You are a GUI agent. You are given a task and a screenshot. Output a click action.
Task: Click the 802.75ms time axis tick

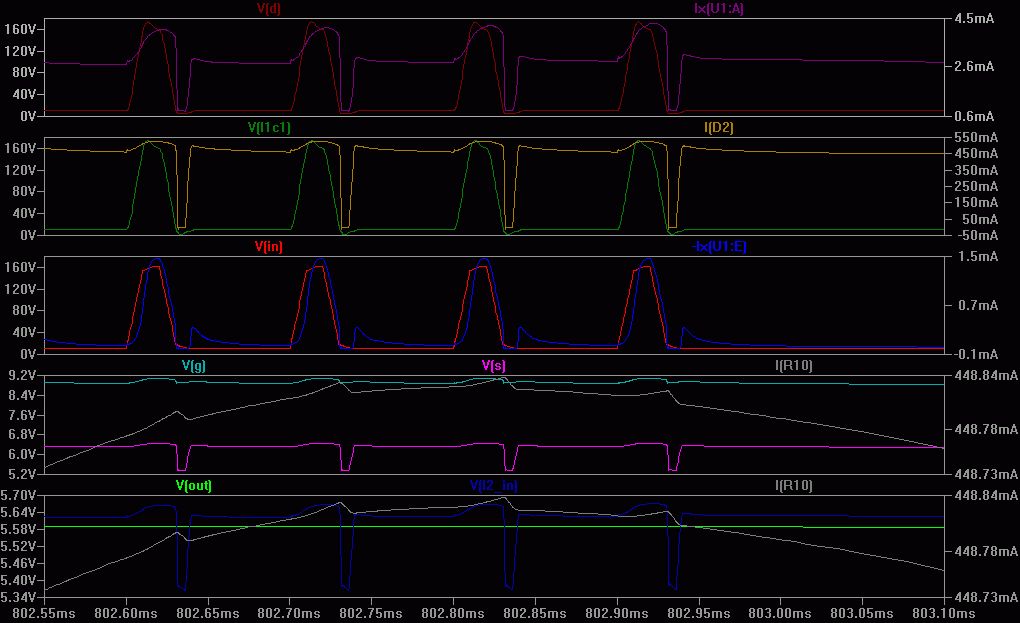coord(371,613)
